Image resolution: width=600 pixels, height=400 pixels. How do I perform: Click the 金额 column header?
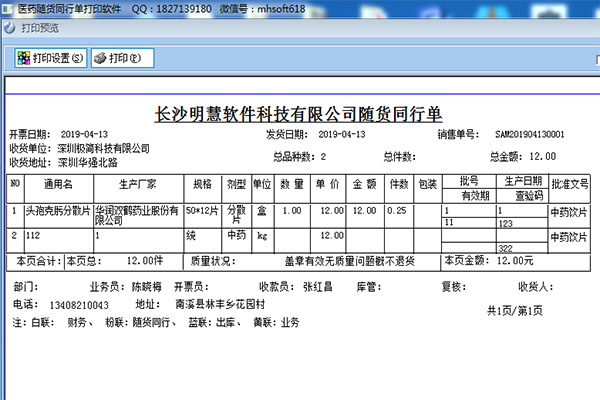(x=365, y=184)
